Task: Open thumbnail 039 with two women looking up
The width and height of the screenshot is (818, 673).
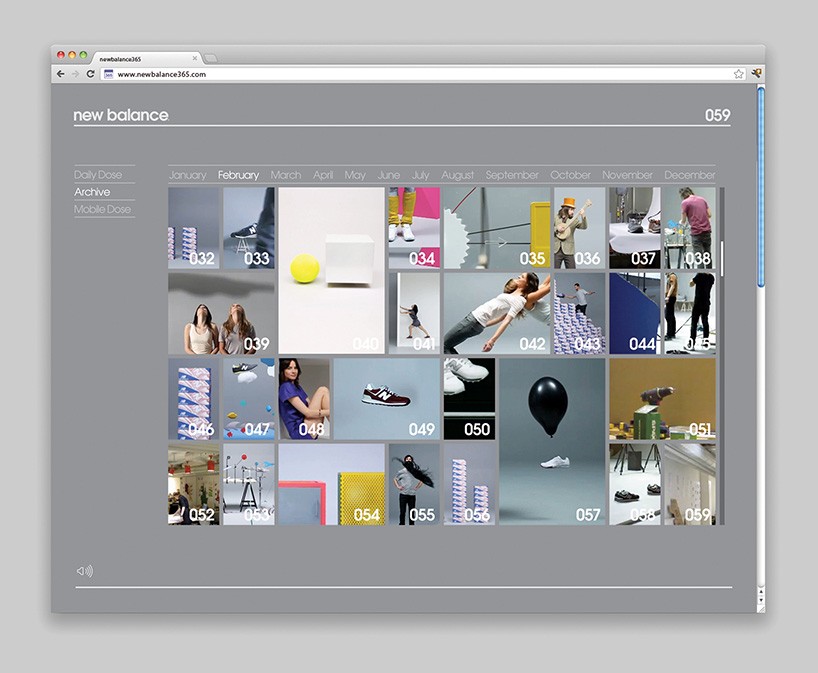Action: (x=221, y=314)
